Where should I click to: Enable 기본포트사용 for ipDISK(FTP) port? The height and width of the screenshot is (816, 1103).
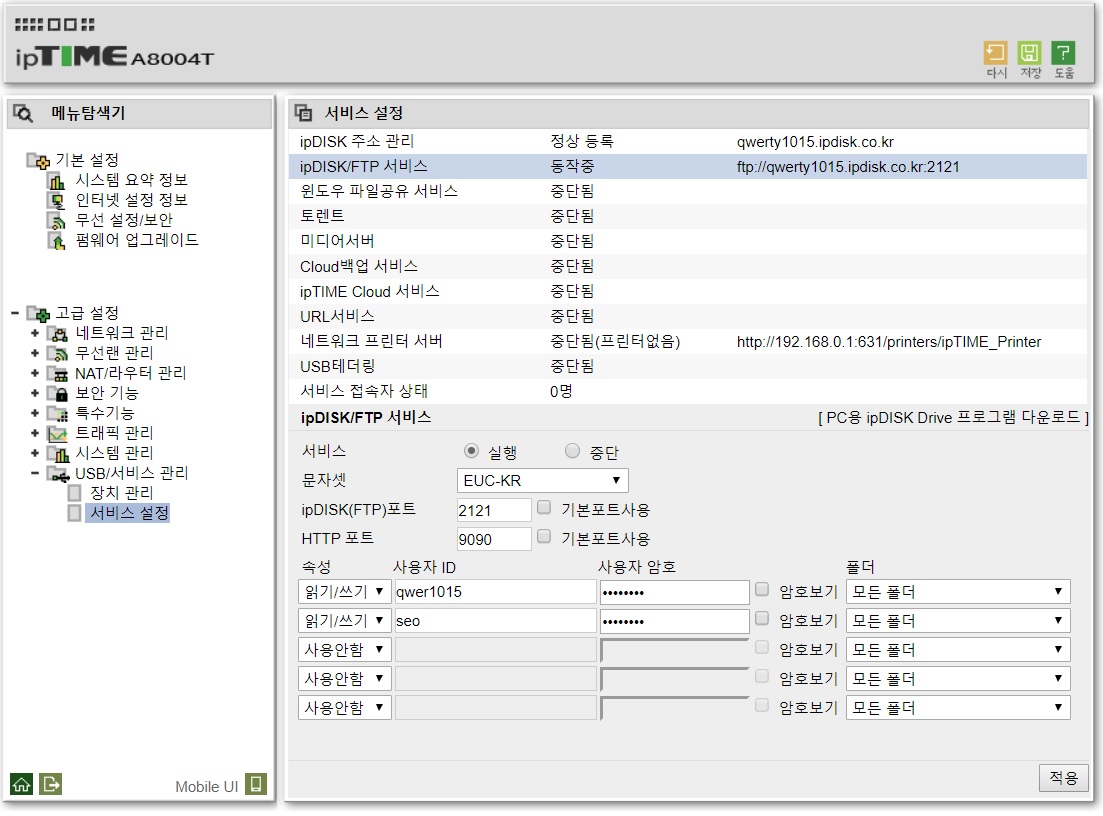pos(544,507)
